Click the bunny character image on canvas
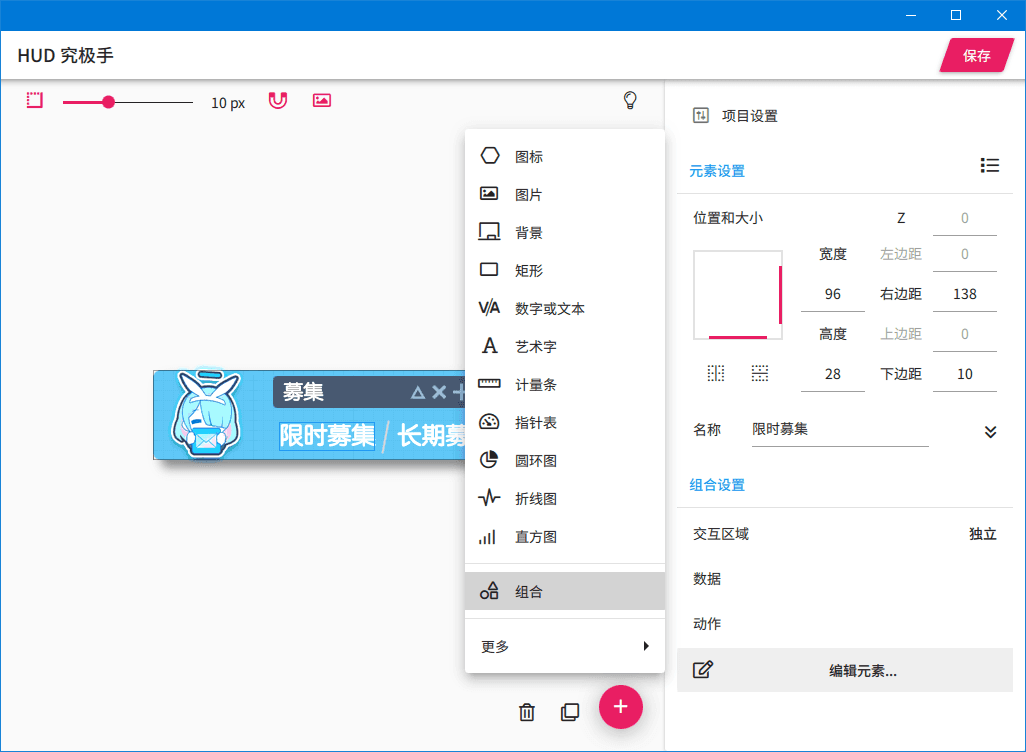 pos(206,414)
